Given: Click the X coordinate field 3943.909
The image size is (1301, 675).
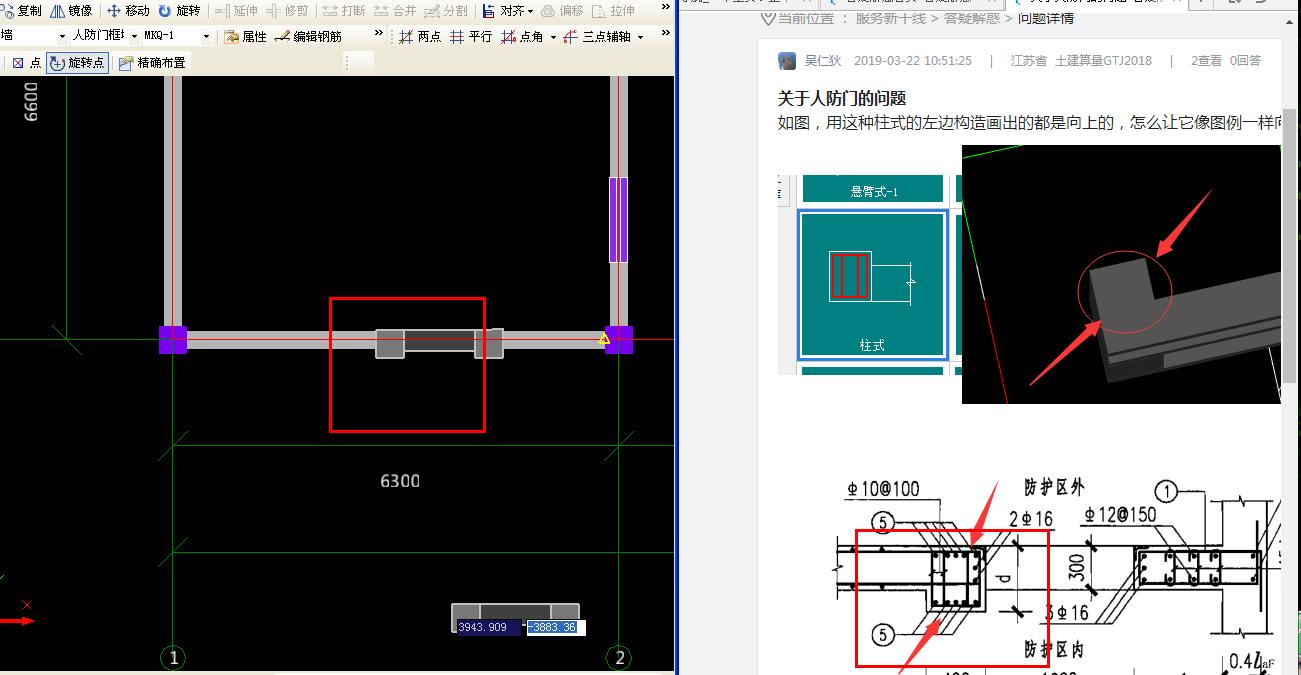Looking at the screenshot, I should point(488,627).
